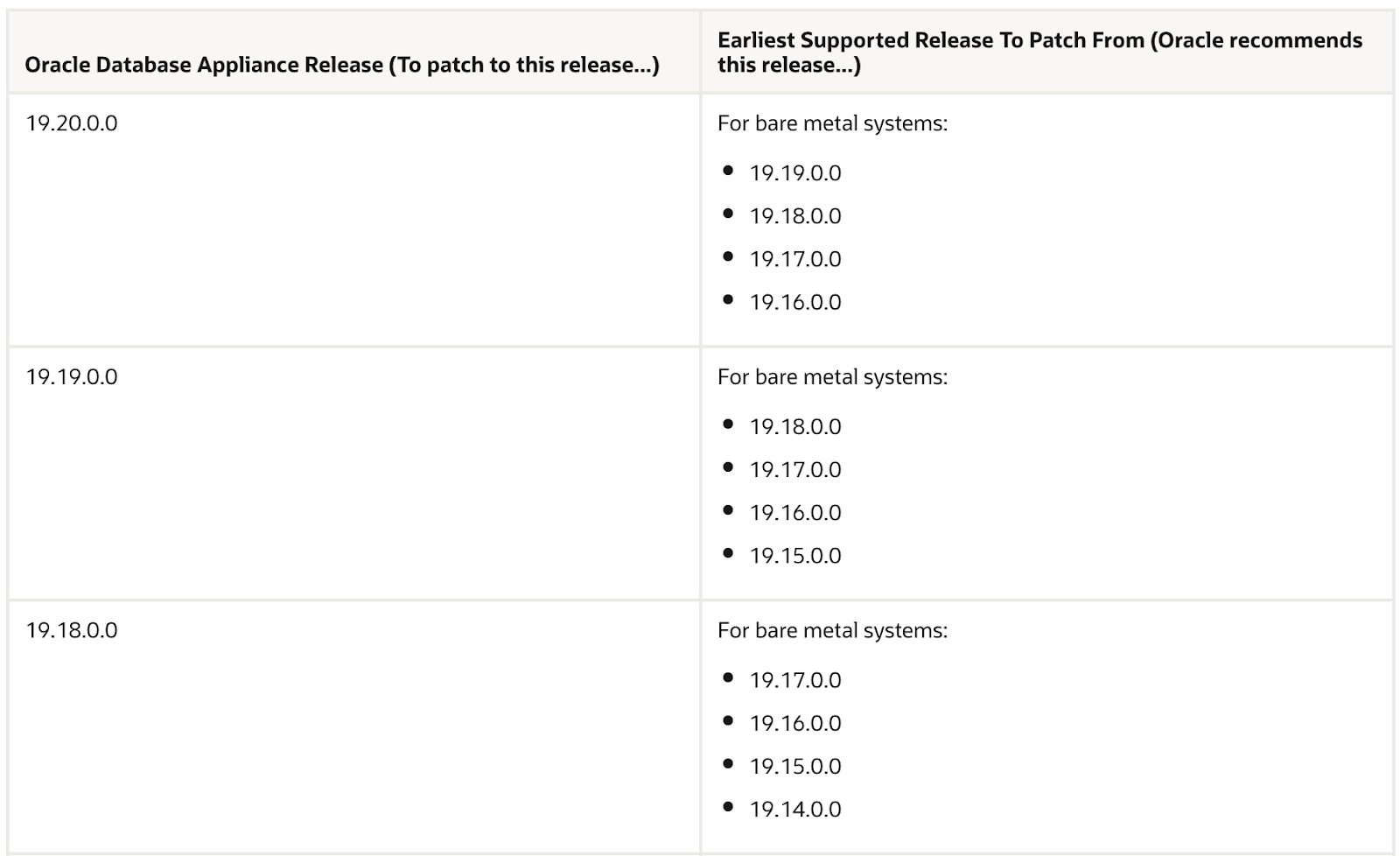
Task: Select the 19.20.0.0 release cell in first column
Action: [x=72, y=123]
